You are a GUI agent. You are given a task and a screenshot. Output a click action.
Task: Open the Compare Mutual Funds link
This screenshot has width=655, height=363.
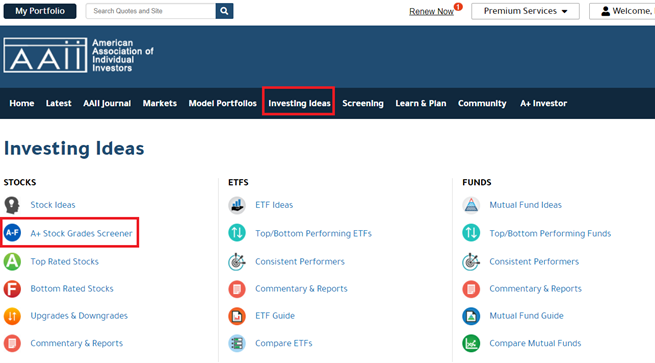pyautogui.click(x=535, y=343)
